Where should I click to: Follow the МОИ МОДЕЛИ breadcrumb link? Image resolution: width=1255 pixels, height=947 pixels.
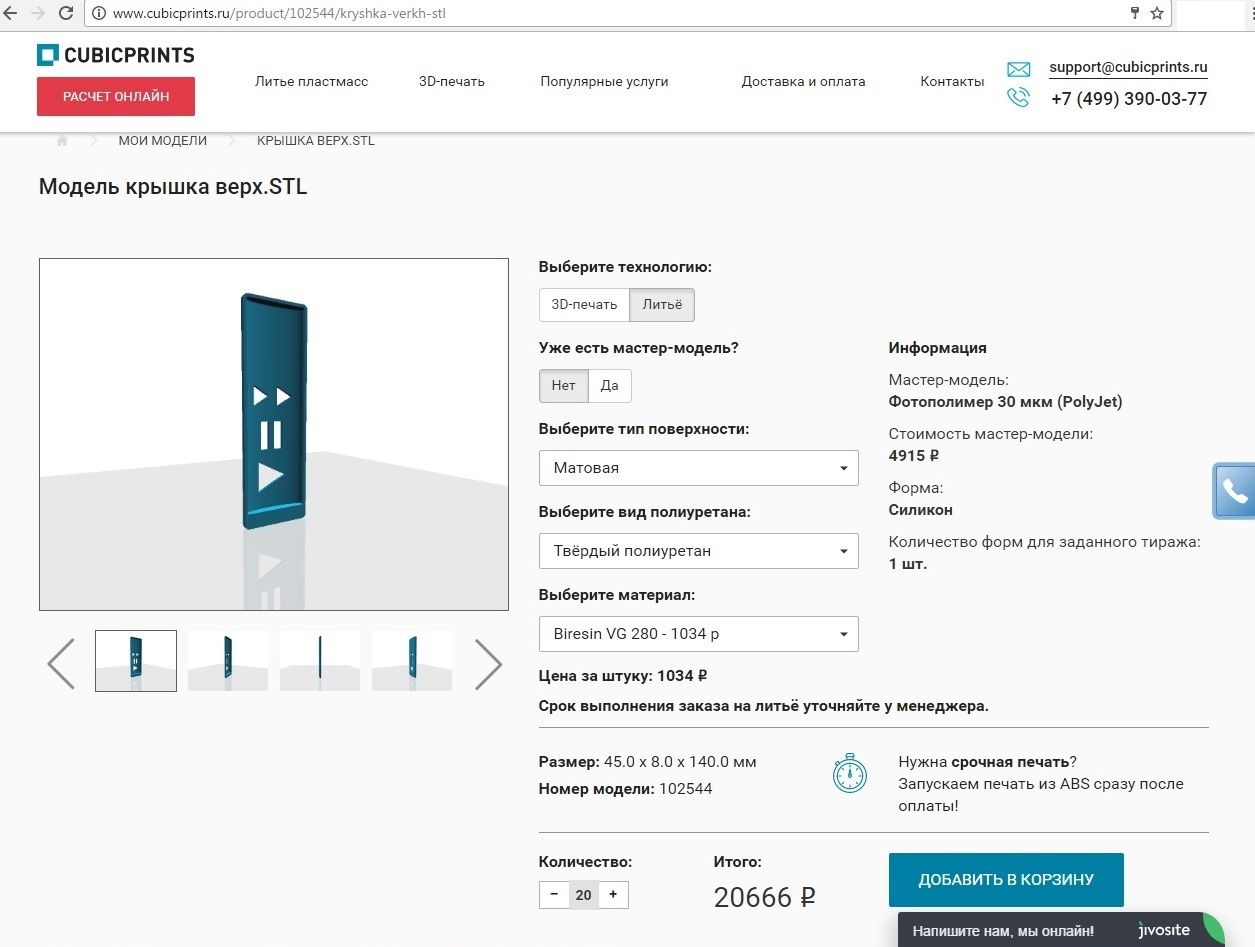click(162, 140)
